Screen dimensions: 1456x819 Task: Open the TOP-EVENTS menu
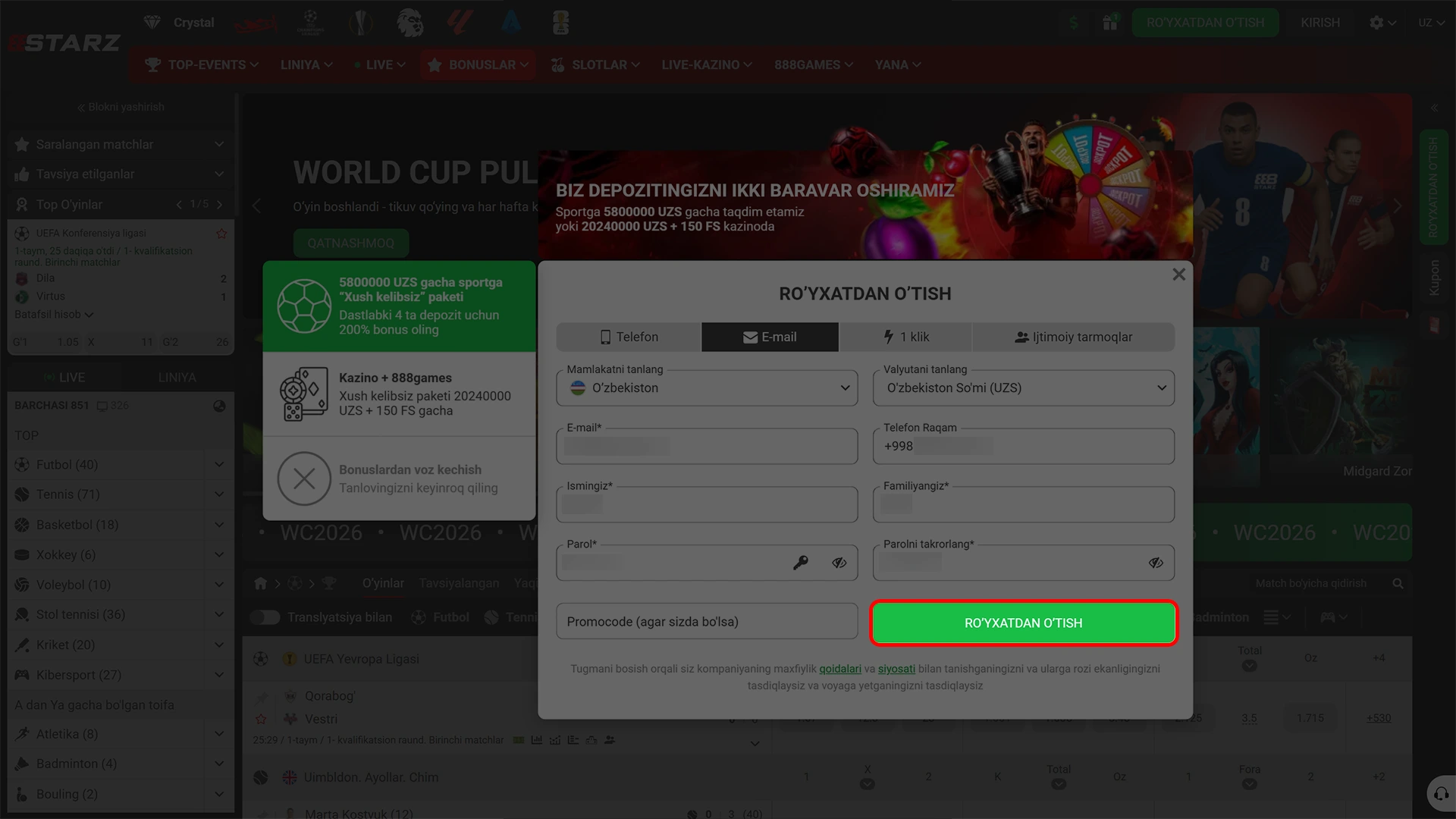point(202,65)
